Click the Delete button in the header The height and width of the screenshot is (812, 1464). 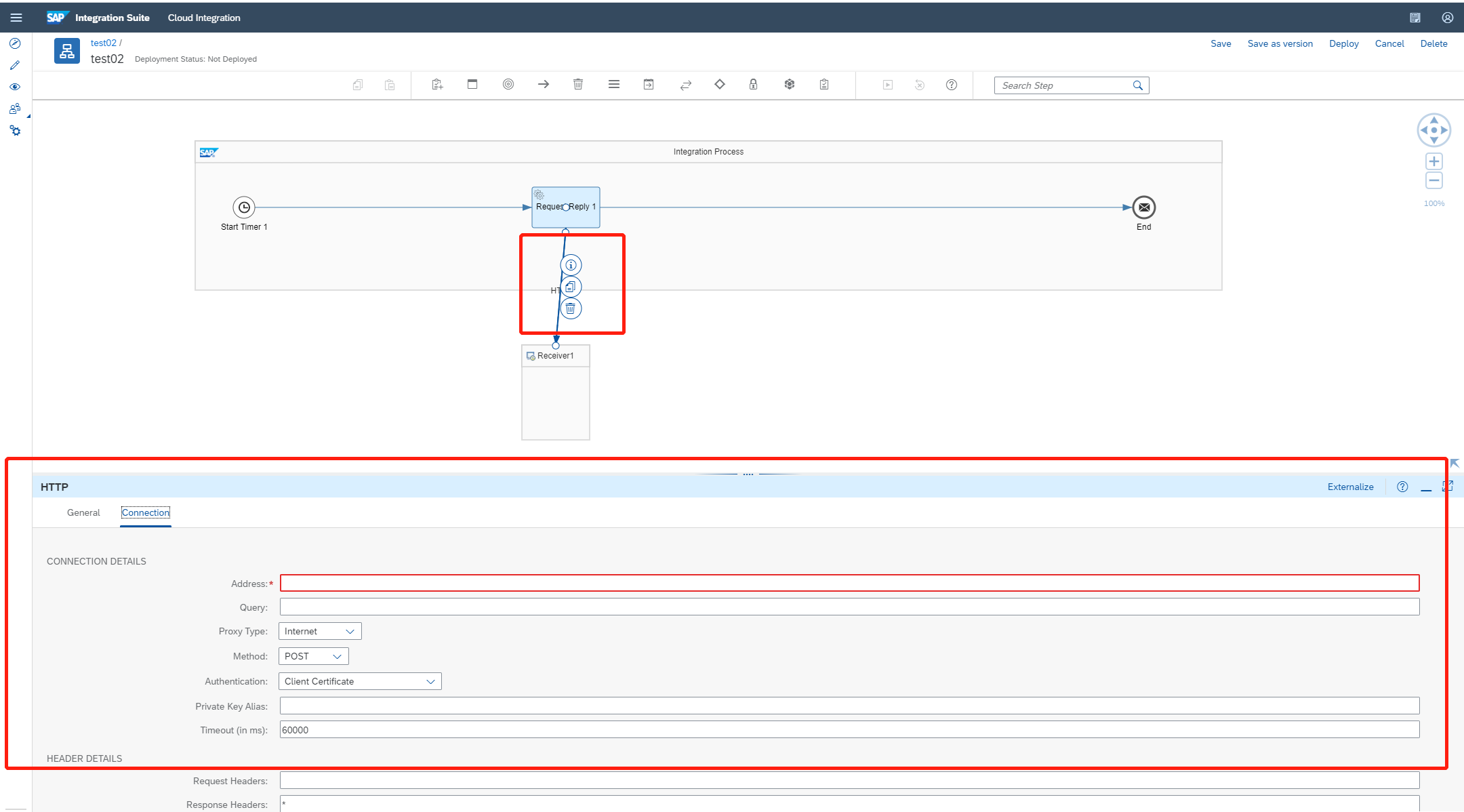(1434, 43)
